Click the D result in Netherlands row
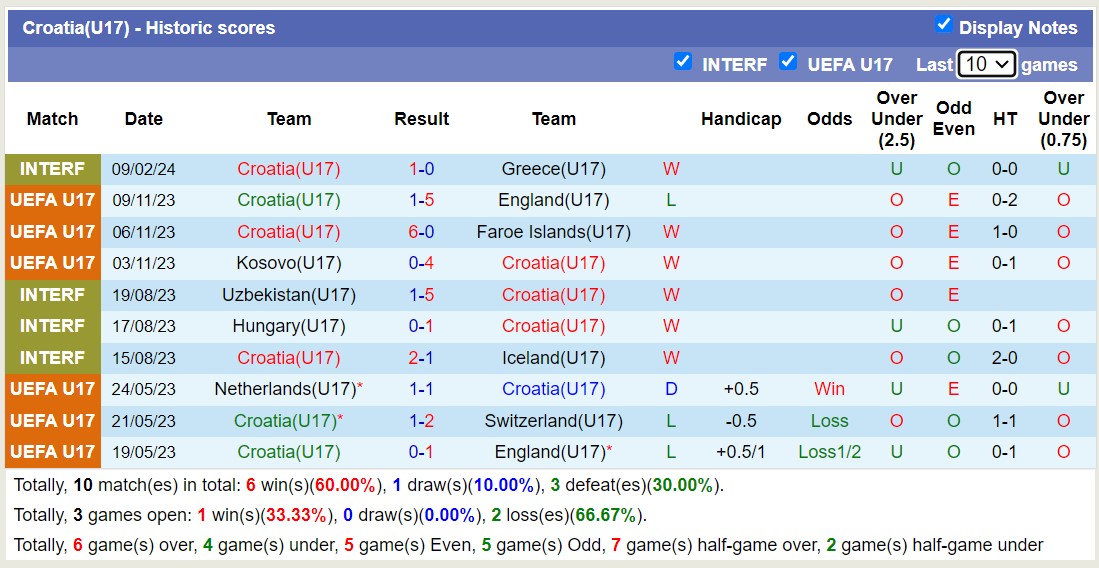The image size is (1099, 568). coord(671,389)
